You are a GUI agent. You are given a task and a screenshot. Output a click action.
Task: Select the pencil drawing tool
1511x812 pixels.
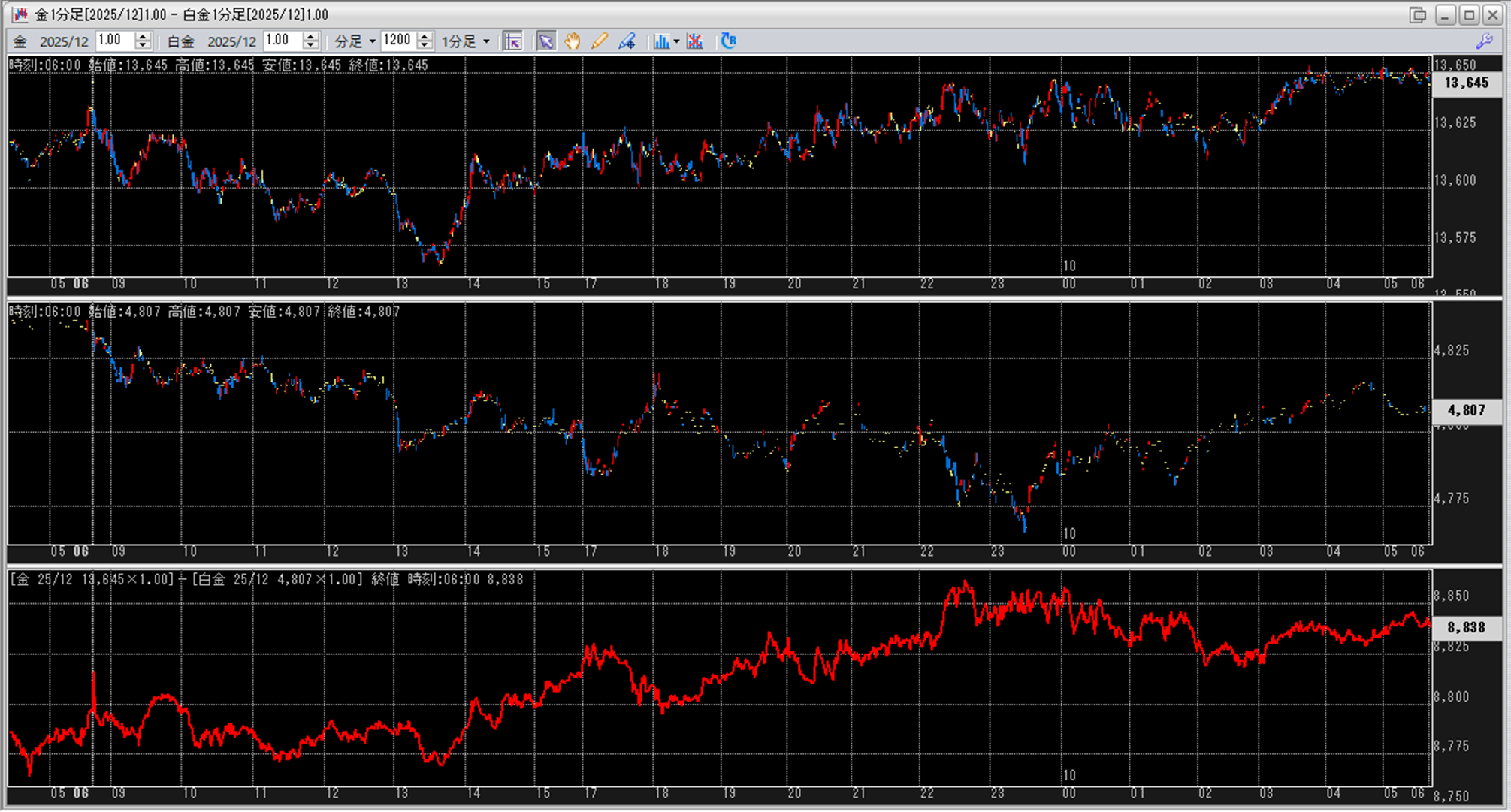pyautogui.click(x=599, y=41)
